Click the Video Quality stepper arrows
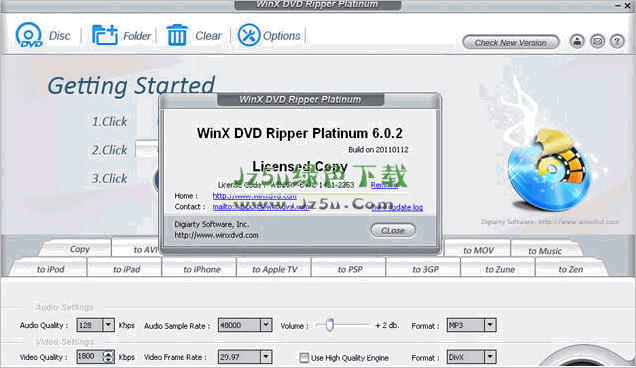636x368 pixels. pyautogui.click(x=108, y=357)
